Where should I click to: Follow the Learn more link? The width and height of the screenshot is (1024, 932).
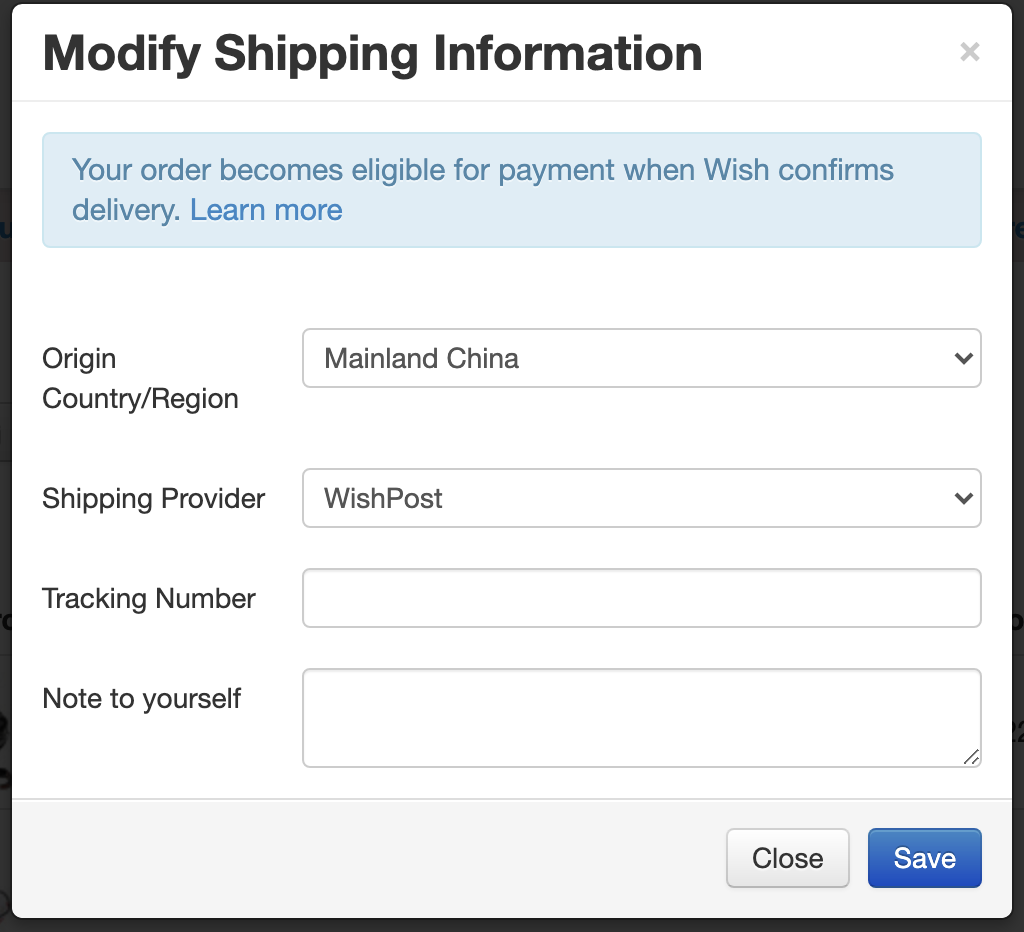tap(266, 210)
